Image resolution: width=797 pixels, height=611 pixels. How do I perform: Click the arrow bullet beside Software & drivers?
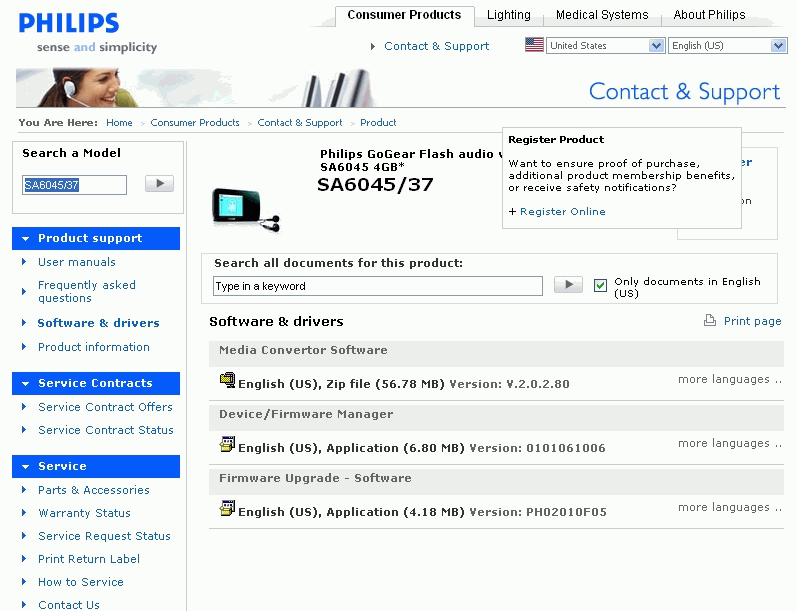click(x=24, y=323)
